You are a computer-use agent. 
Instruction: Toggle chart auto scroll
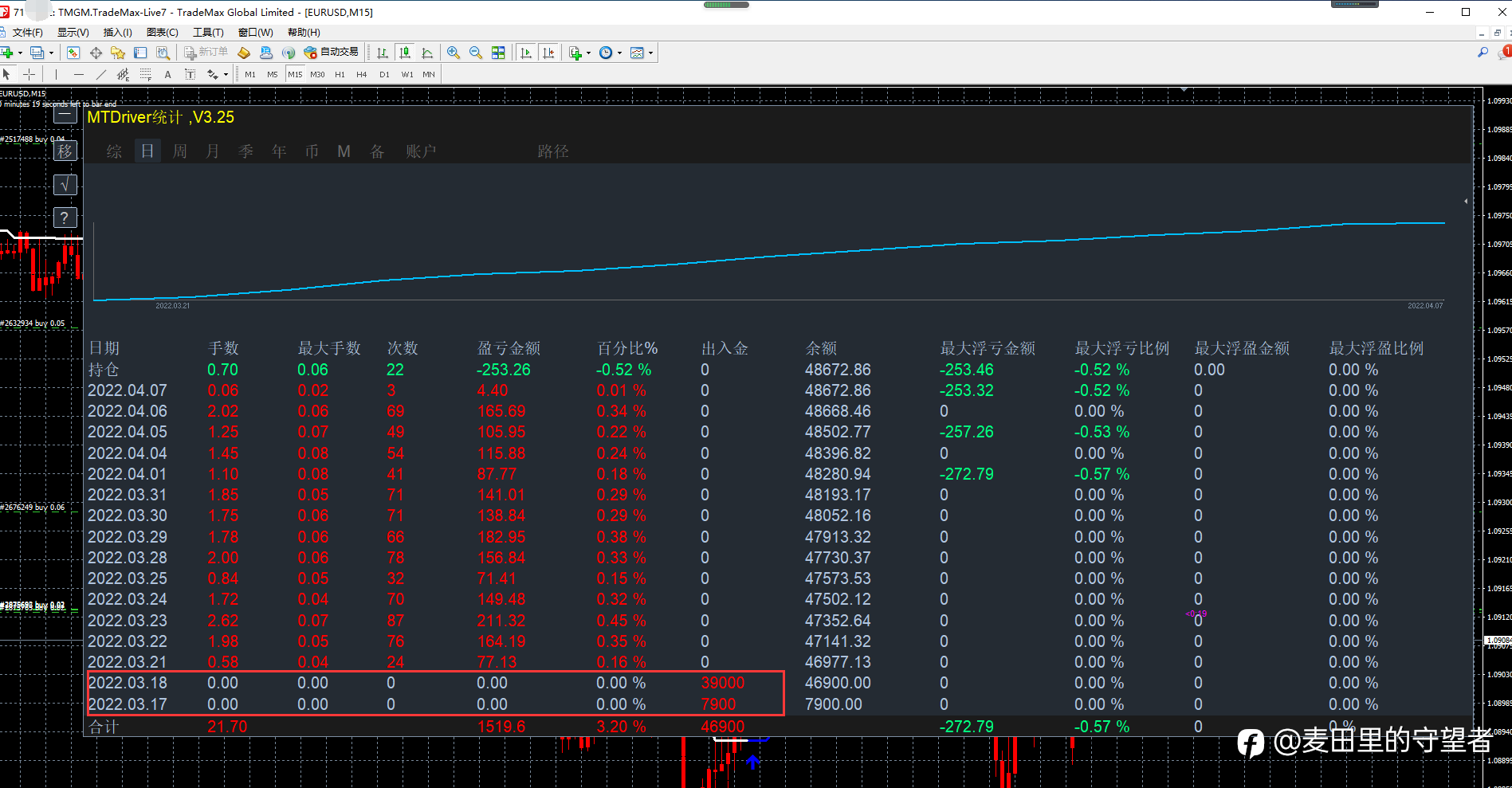525,53
